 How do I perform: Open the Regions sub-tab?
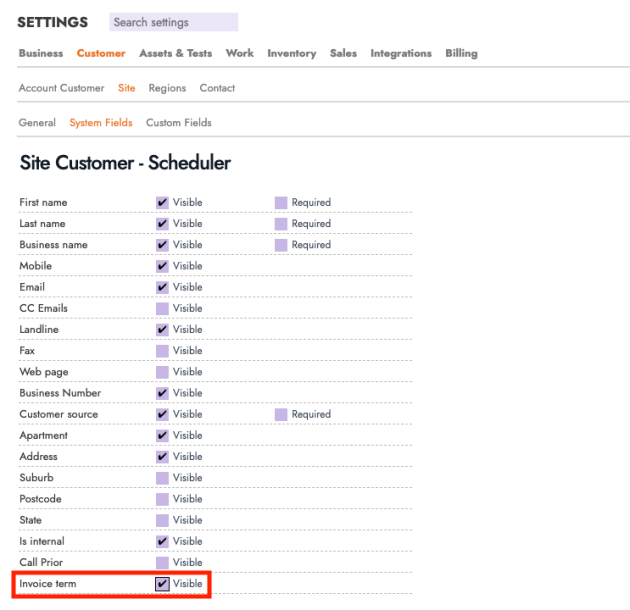click(167, 88)
